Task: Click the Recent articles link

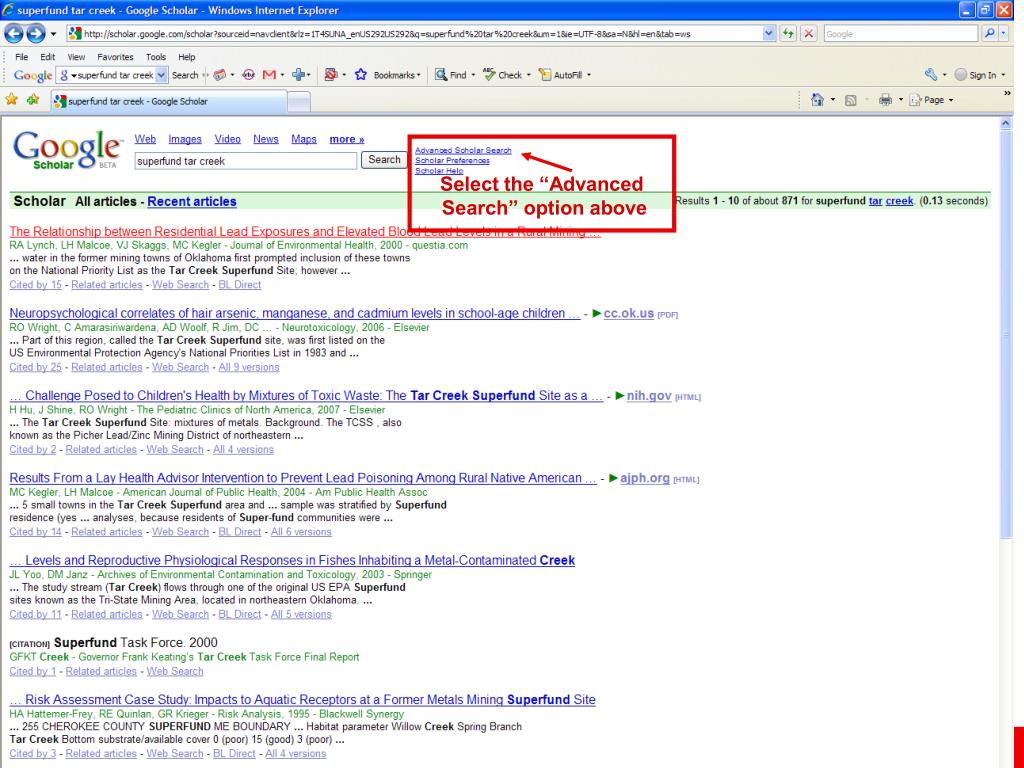Action: click(x=192, y=202)
